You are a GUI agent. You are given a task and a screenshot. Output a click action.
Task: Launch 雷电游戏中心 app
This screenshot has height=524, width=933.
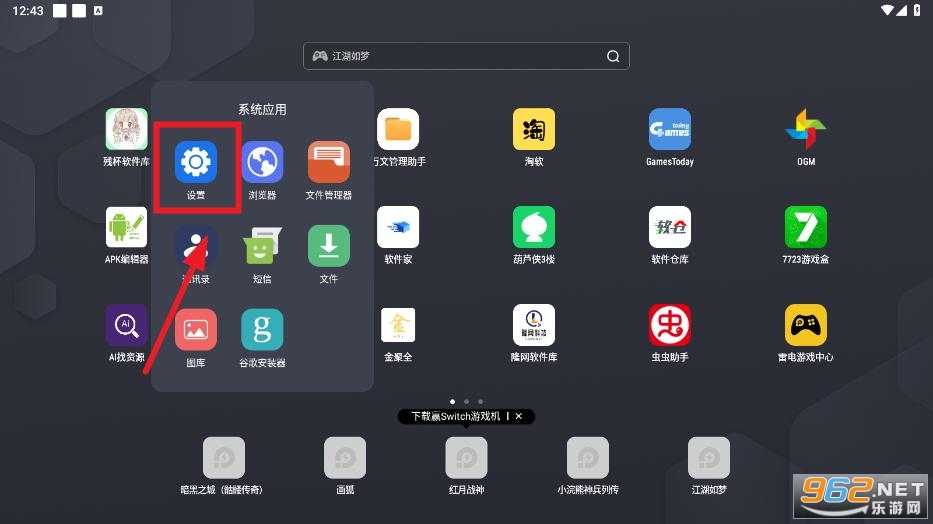[806, 325]
